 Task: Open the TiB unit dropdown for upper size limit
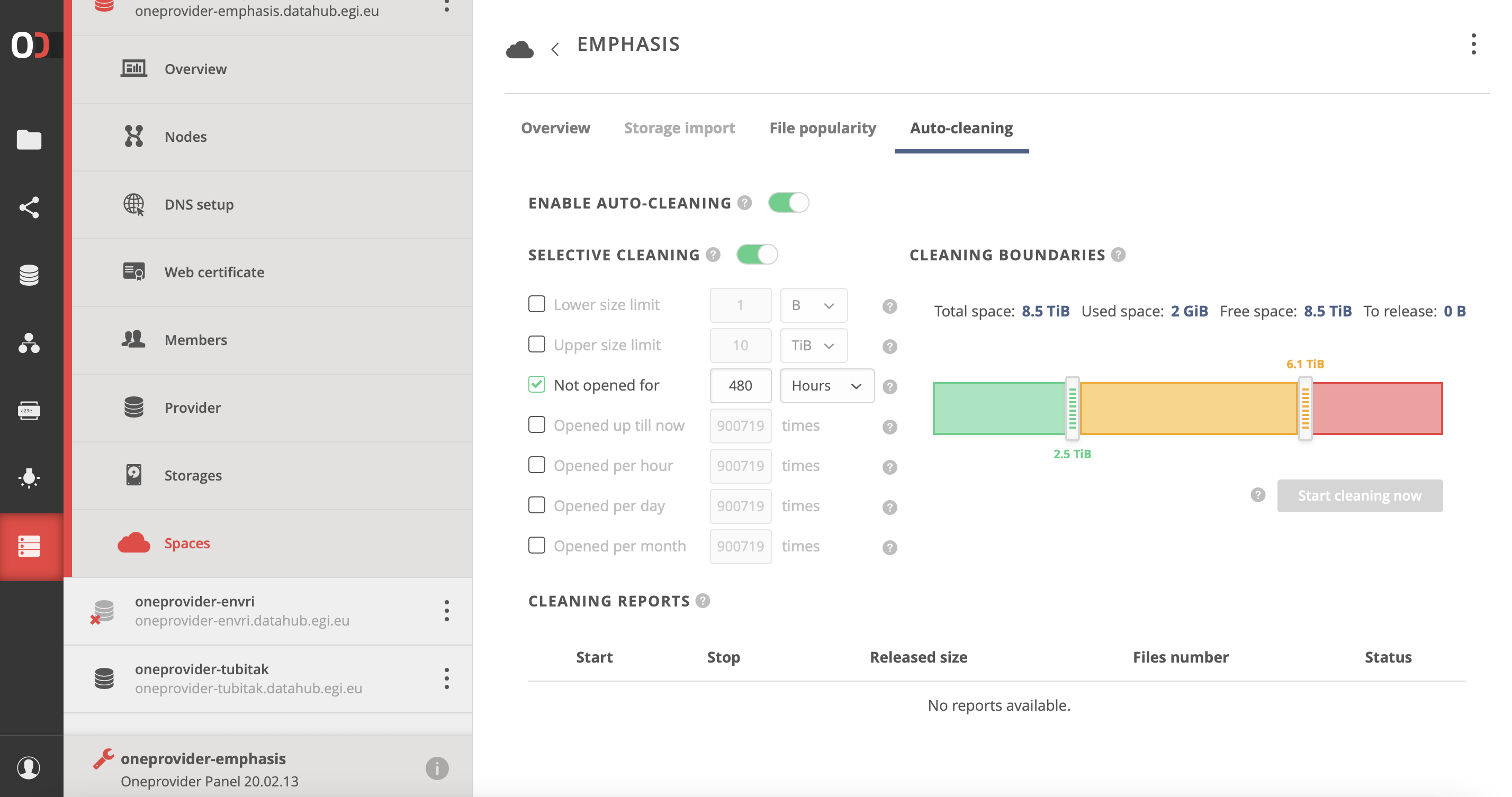point(813,346)
